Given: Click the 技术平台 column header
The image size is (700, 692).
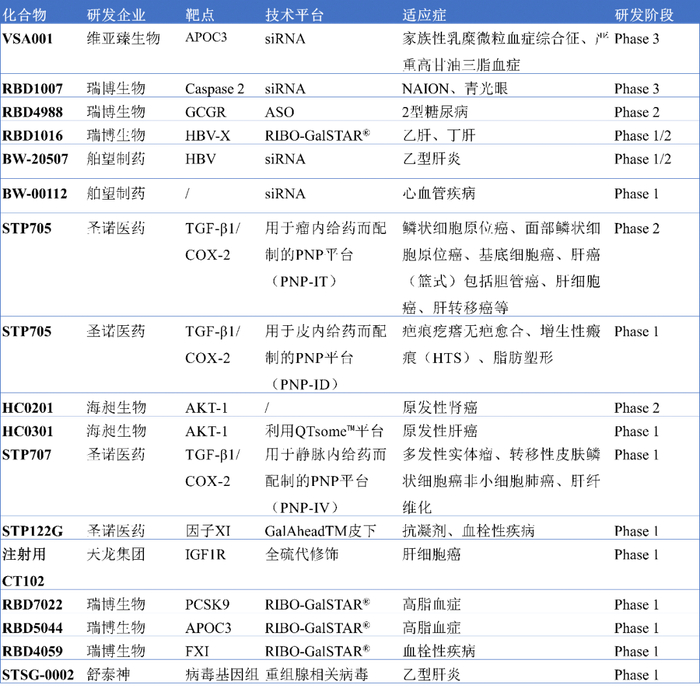Looking at the screenshot, I should [294, 15].
